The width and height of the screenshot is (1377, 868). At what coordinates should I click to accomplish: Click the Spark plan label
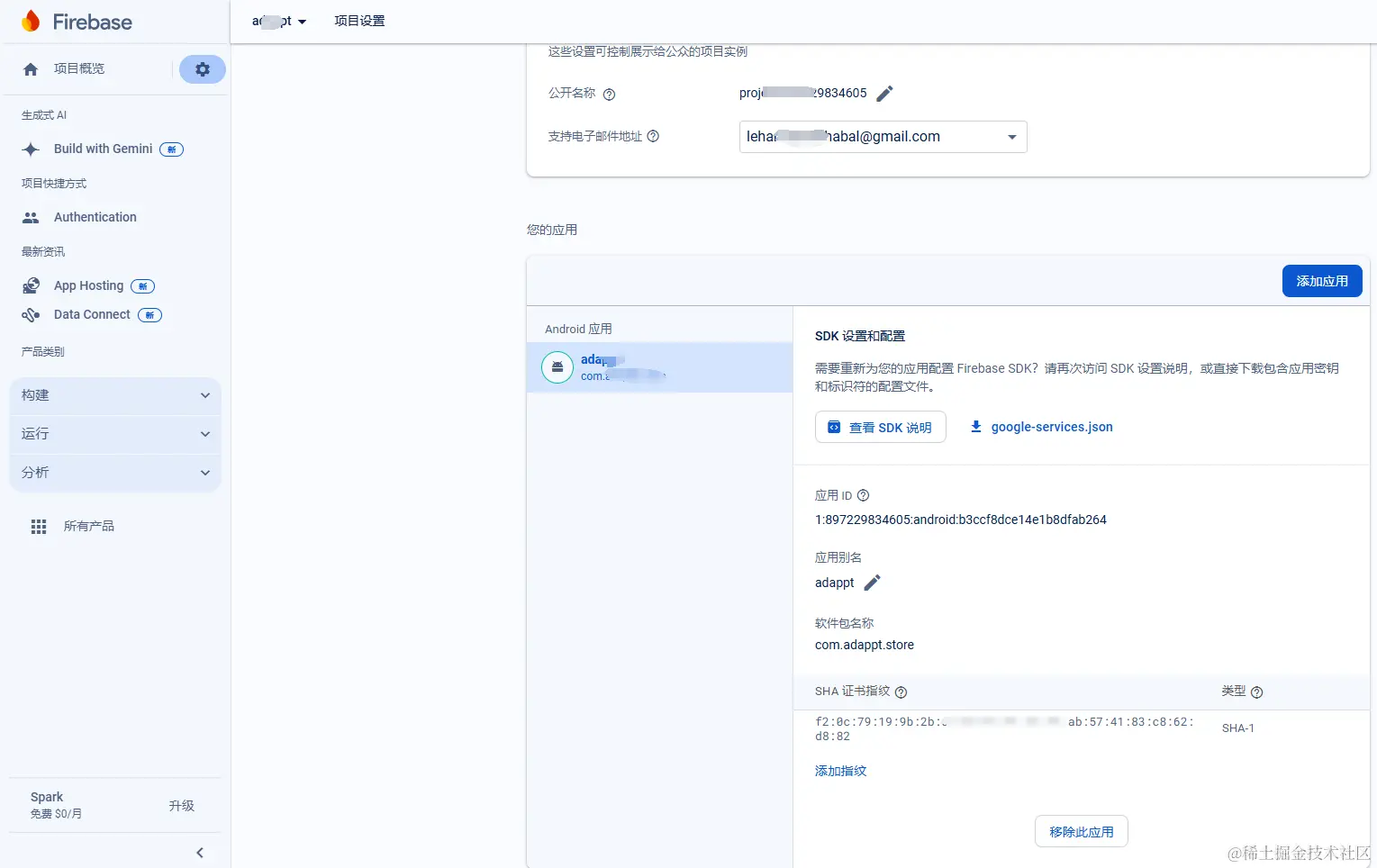coord(47,798)
